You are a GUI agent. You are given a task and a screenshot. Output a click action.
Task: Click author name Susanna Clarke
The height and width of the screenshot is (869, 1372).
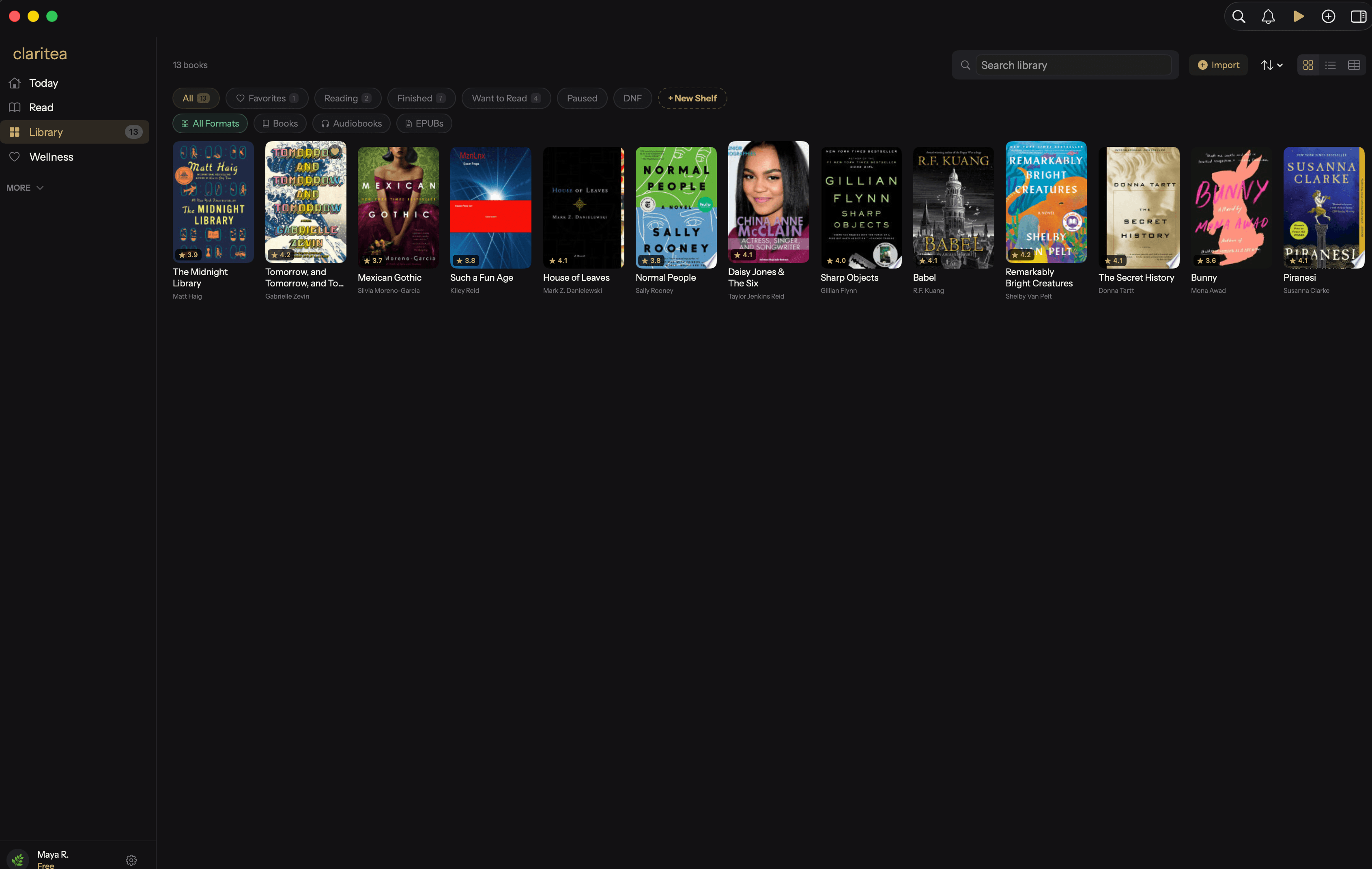coord(1306,291)
